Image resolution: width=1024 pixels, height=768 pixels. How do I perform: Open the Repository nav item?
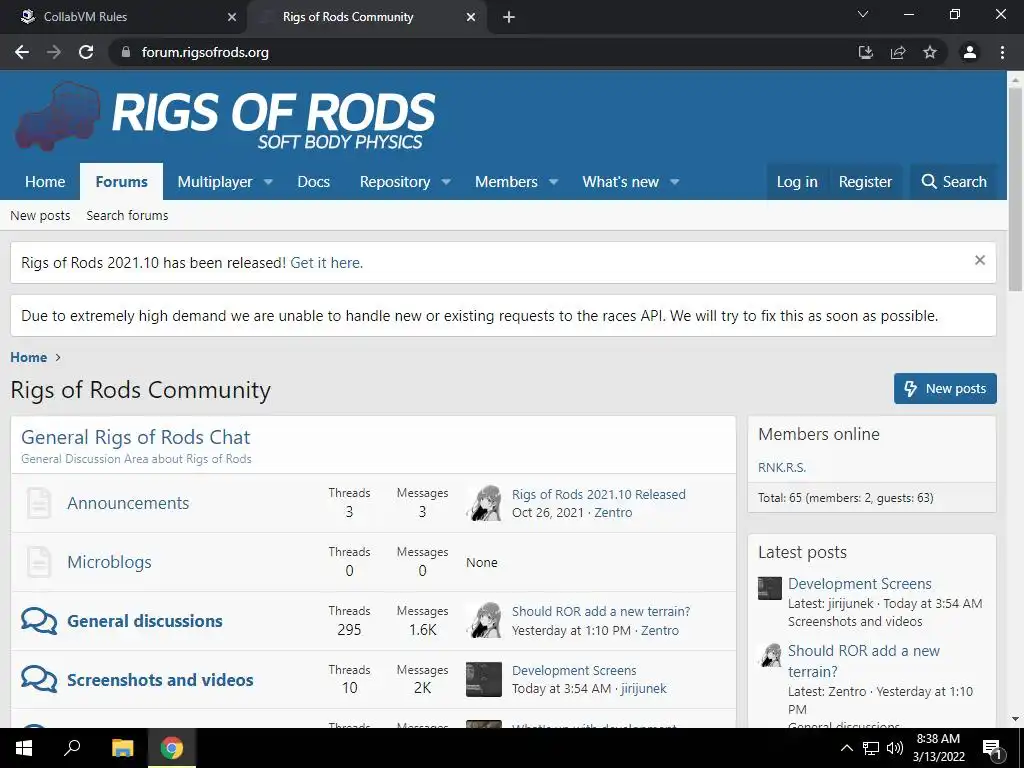pos(395,182)
